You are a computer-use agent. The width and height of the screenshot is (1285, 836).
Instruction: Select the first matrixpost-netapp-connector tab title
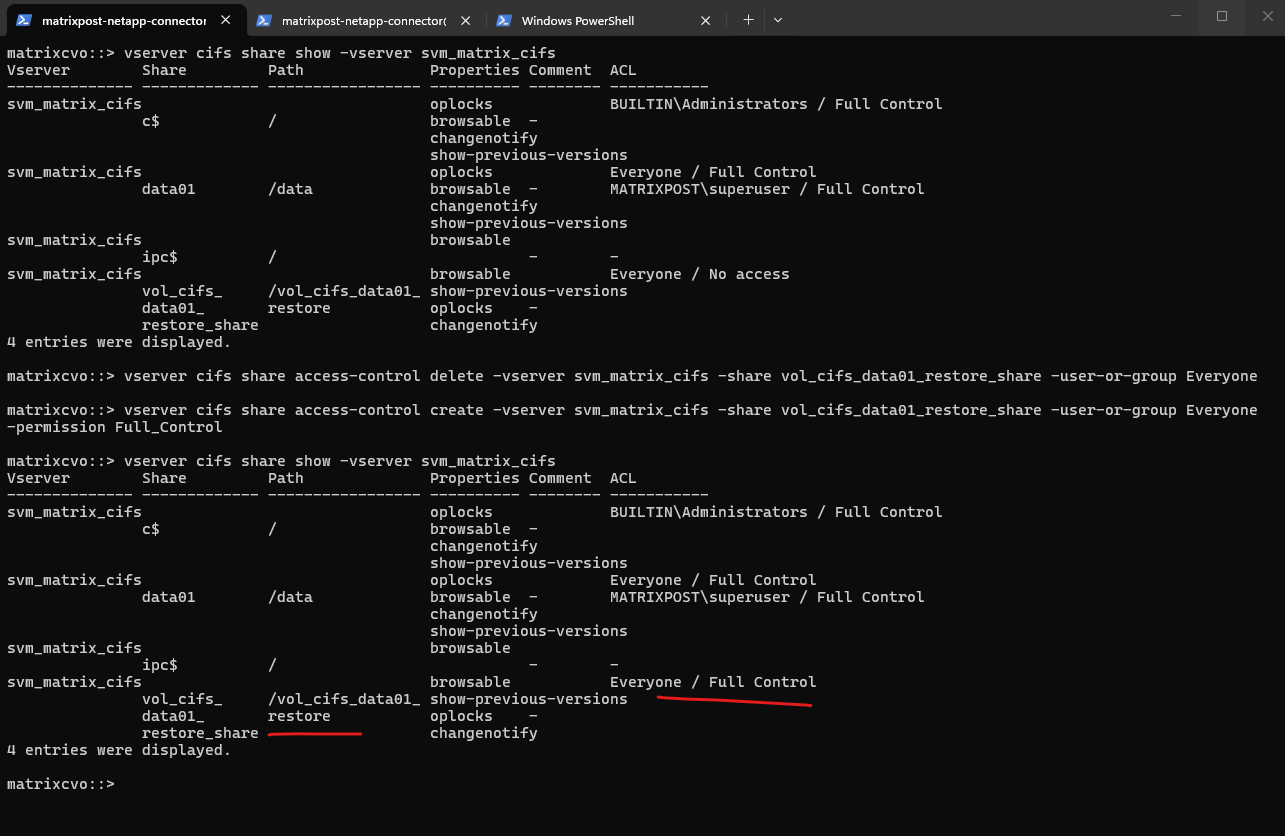point(124,20)
